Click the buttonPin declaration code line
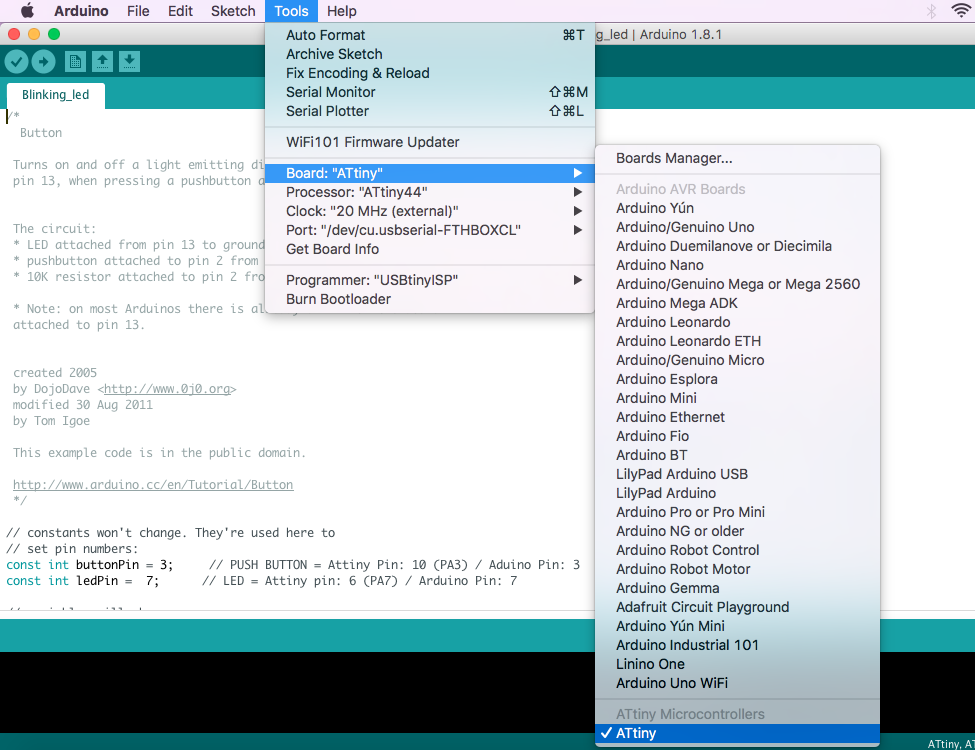 [x=293, y=565]
